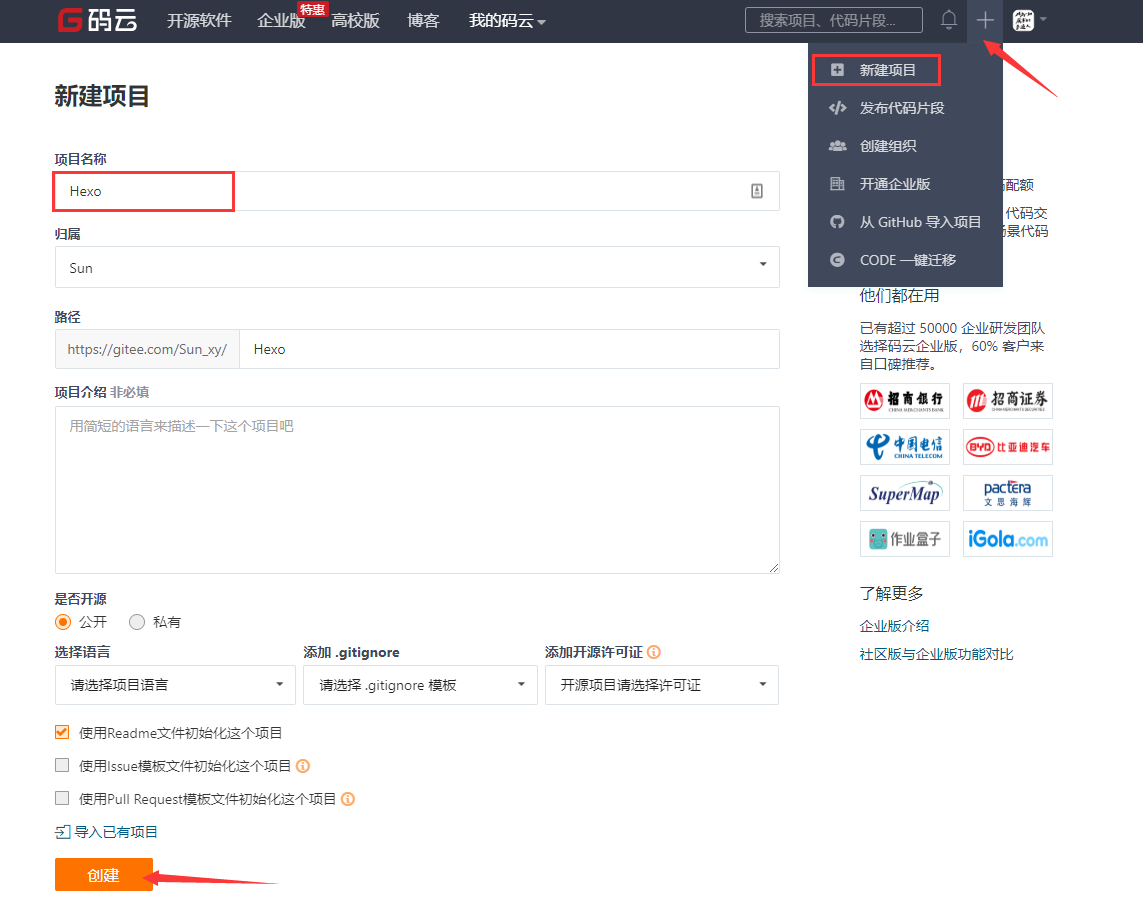This screenshot has height=908, width=1143.
Task: Open 博客 in the top navigation
Action: point(424,21)
